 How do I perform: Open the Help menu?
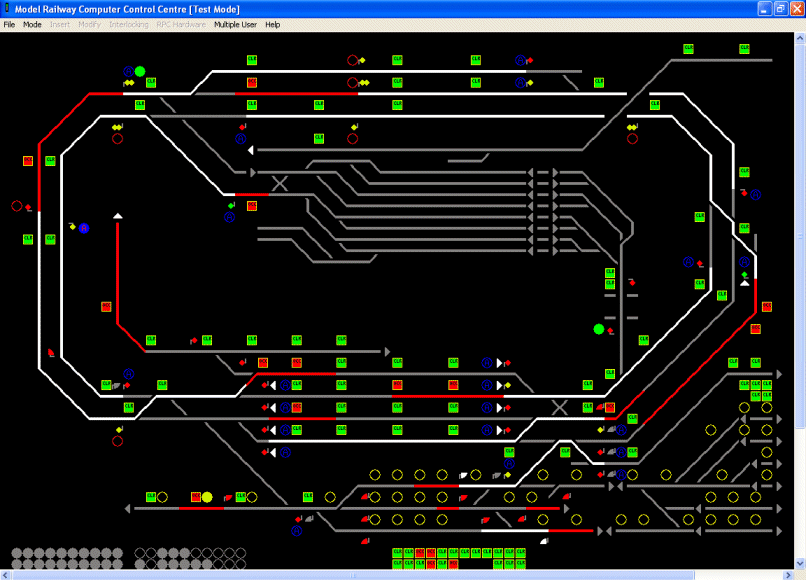pos(272,25)
